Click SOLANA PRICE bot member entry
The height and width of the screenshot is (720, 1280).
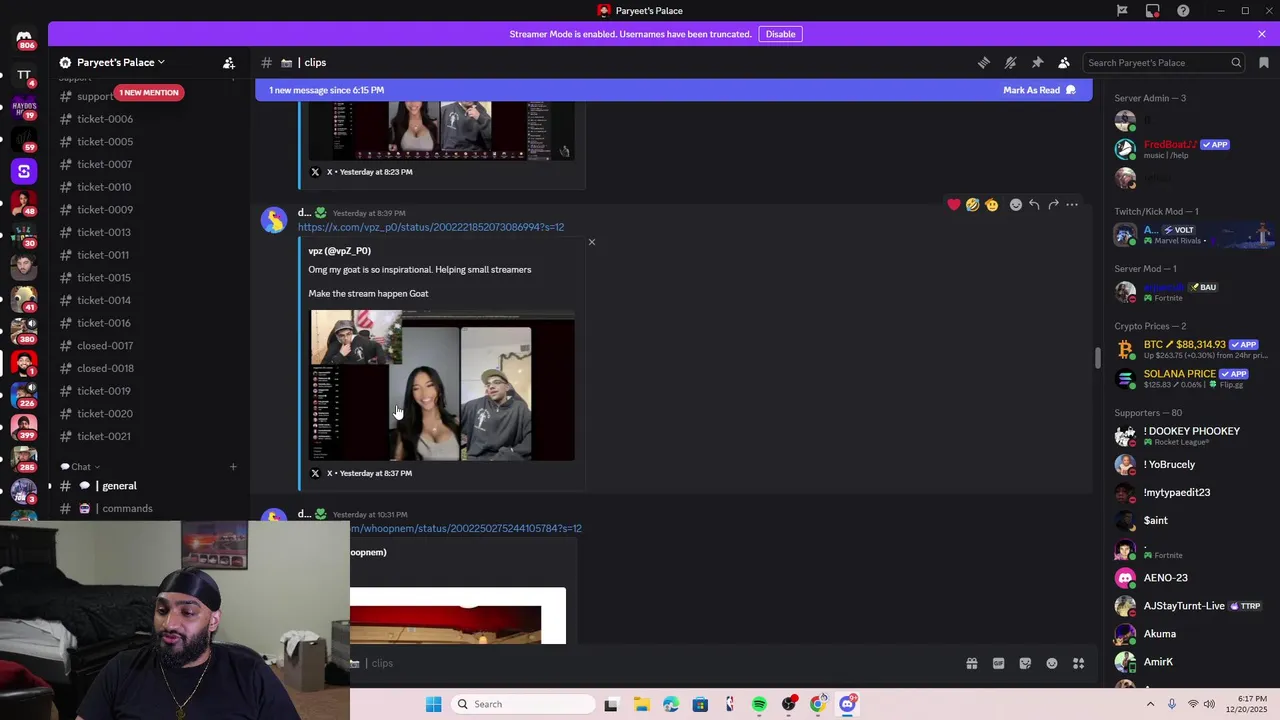(x=1190, y=378)
